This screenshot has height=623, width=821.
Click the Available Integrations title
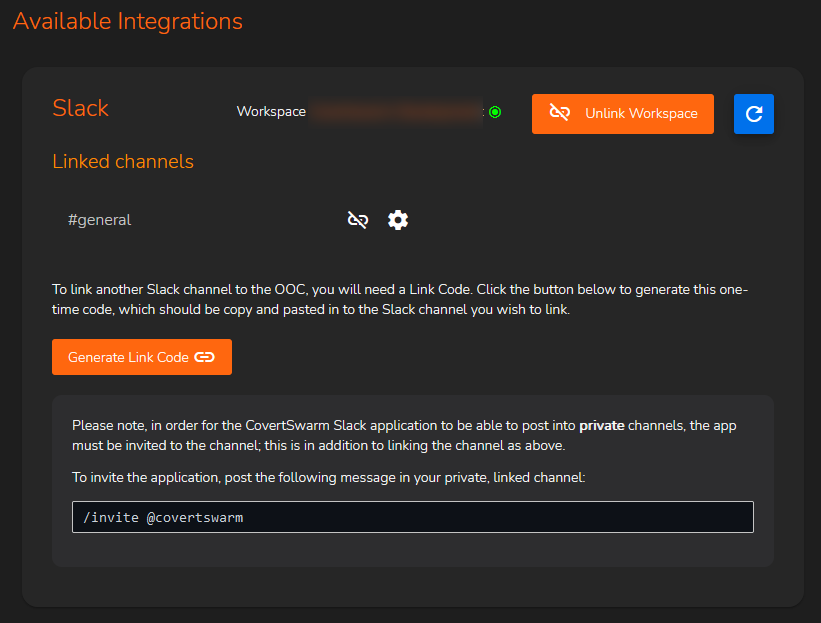tap(128, 21)
